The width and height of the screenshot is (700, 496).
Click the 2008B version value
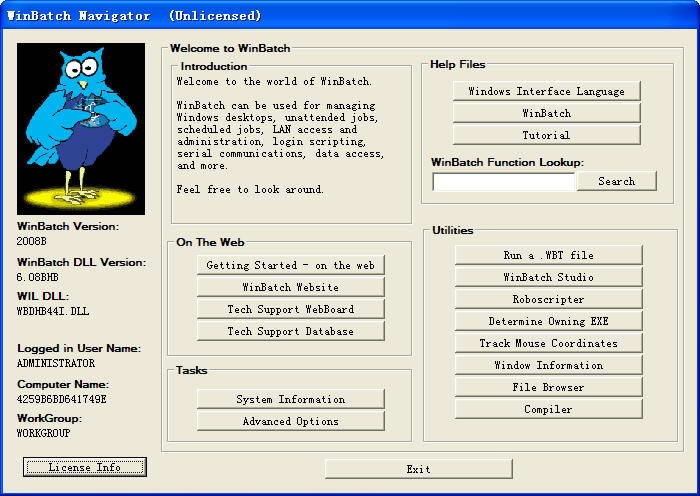pyautogui.click(x=31, y=241)
